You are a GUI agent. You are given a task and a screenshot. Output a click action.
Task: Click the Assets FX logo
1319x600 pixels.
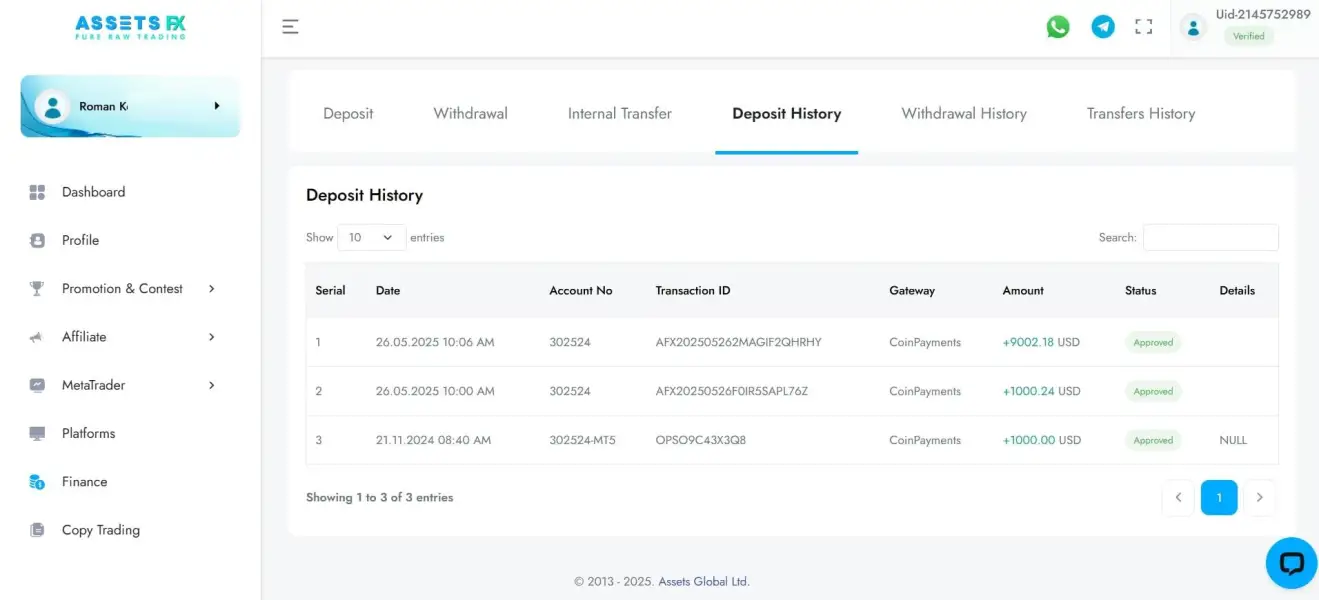(130, 27)
